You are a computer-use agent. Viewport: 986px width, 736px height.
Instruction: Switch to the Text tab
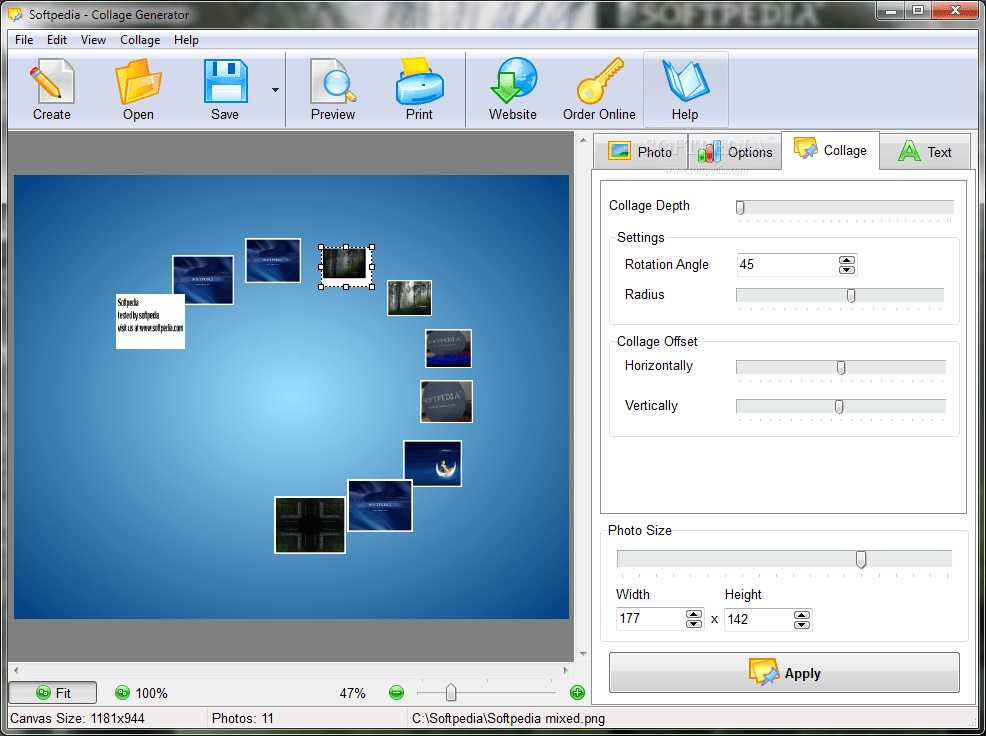[x=925, y=151]
